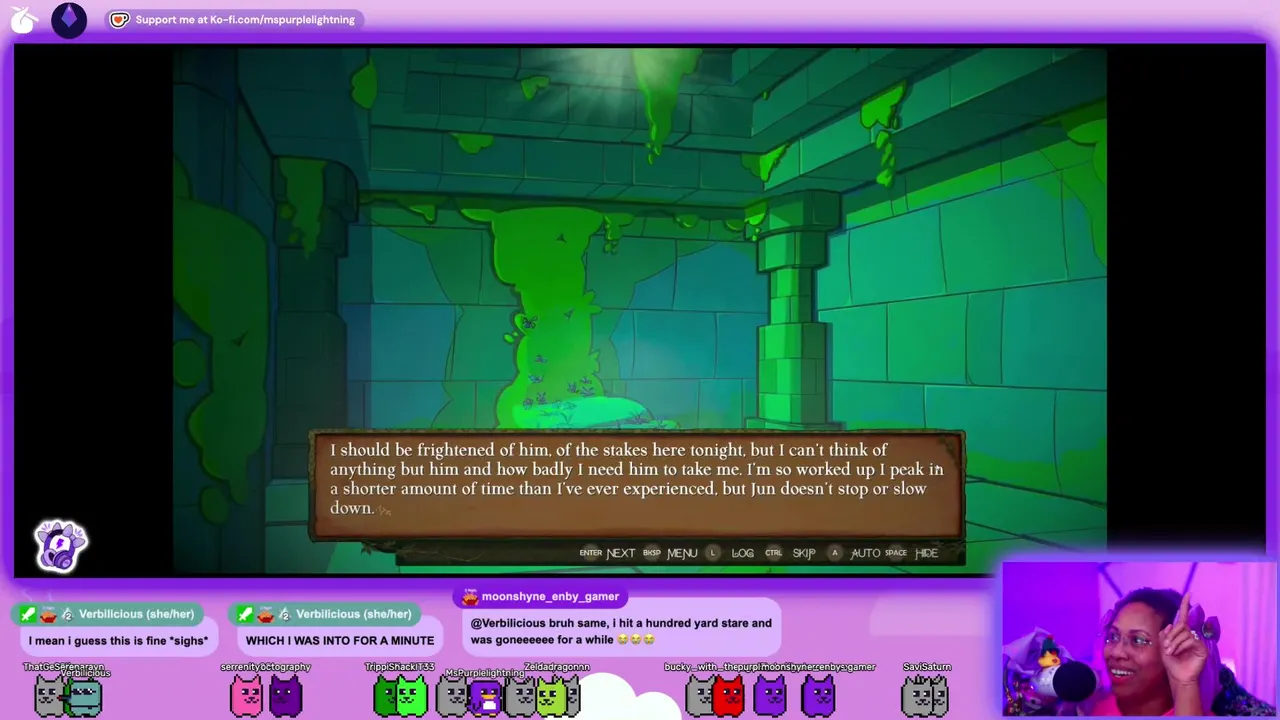This screenshot has width=1280, height=720.
Task: Click the BKSP key hint icon
Action: [652, 553]
